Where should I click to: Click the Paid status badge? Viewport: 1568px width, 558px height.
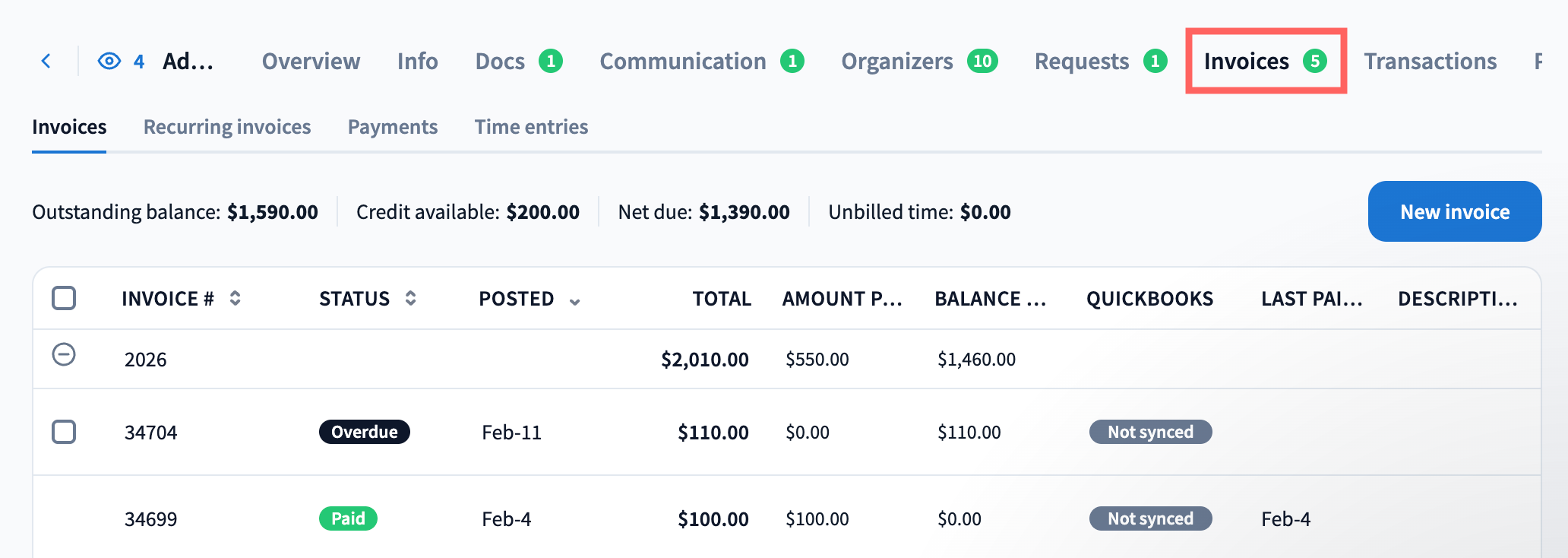click(348, 518)
